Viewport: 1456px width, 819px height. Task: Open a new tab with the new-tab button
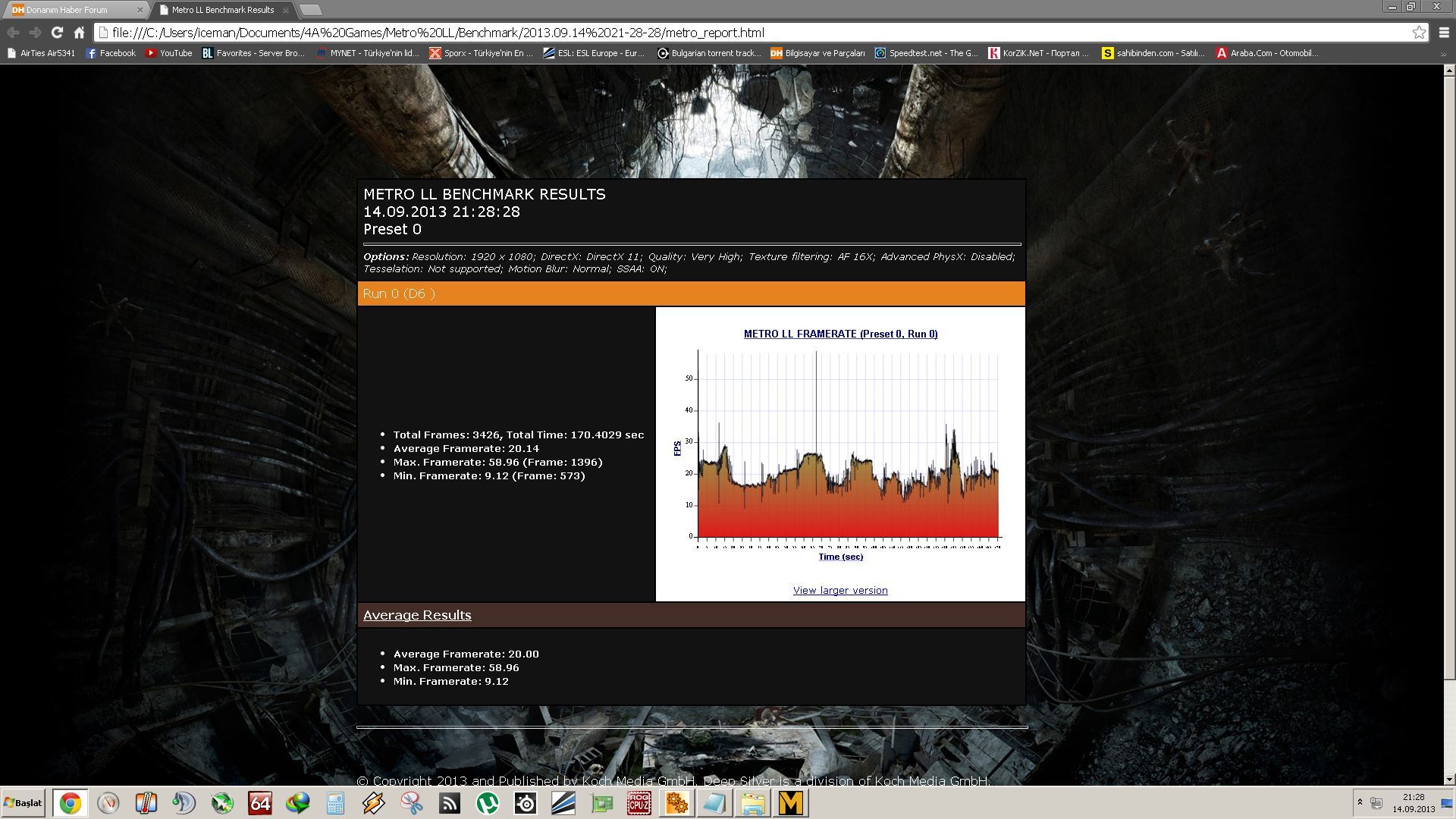(x=311, y=10)
